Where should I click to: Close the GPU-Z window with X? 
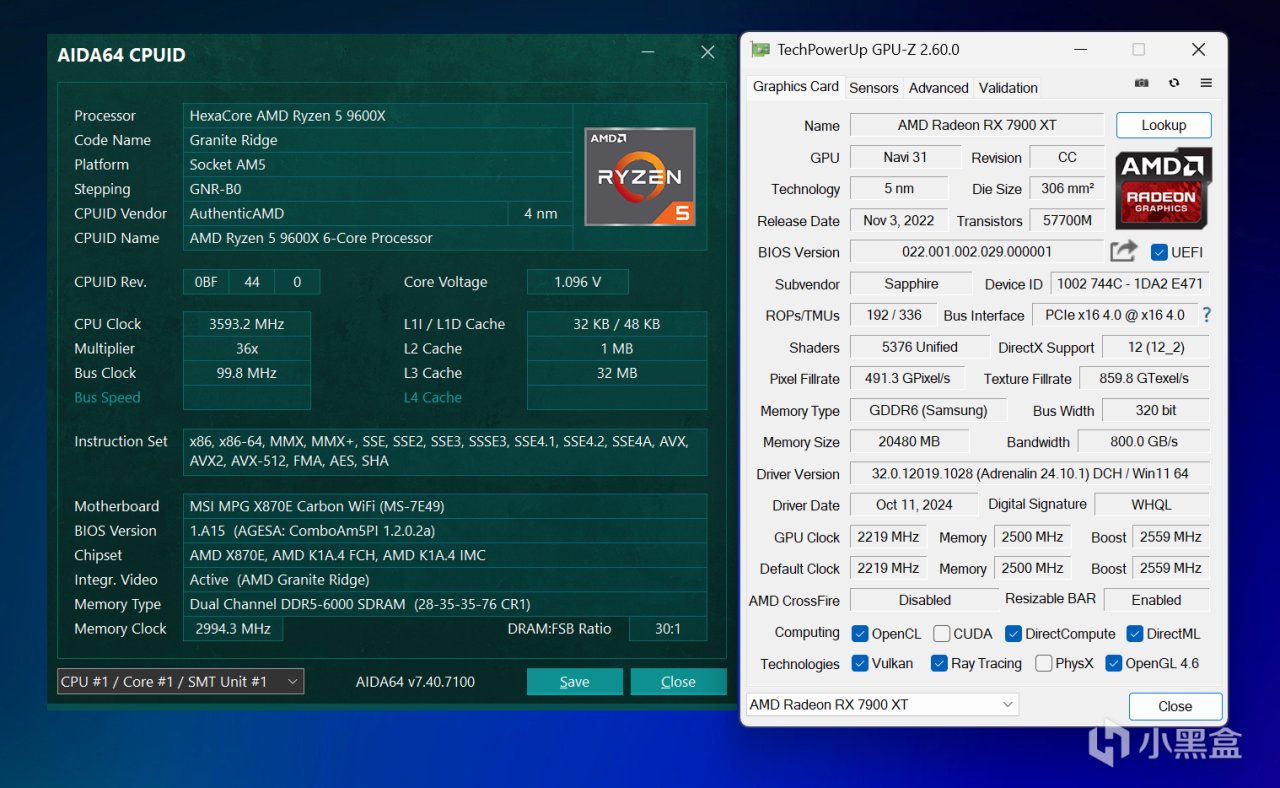point(1199,49)
